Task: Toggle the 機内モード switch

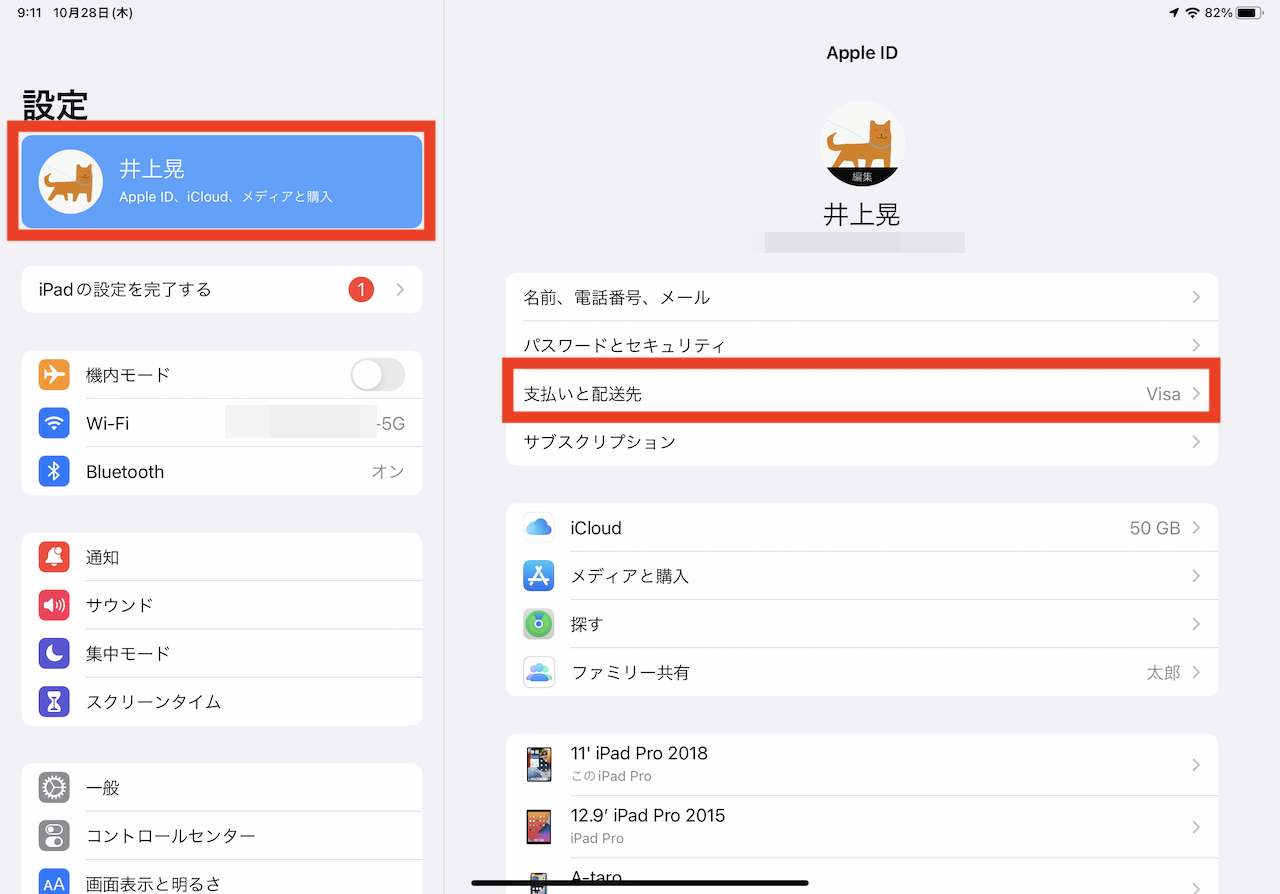Action: [378, 375]
